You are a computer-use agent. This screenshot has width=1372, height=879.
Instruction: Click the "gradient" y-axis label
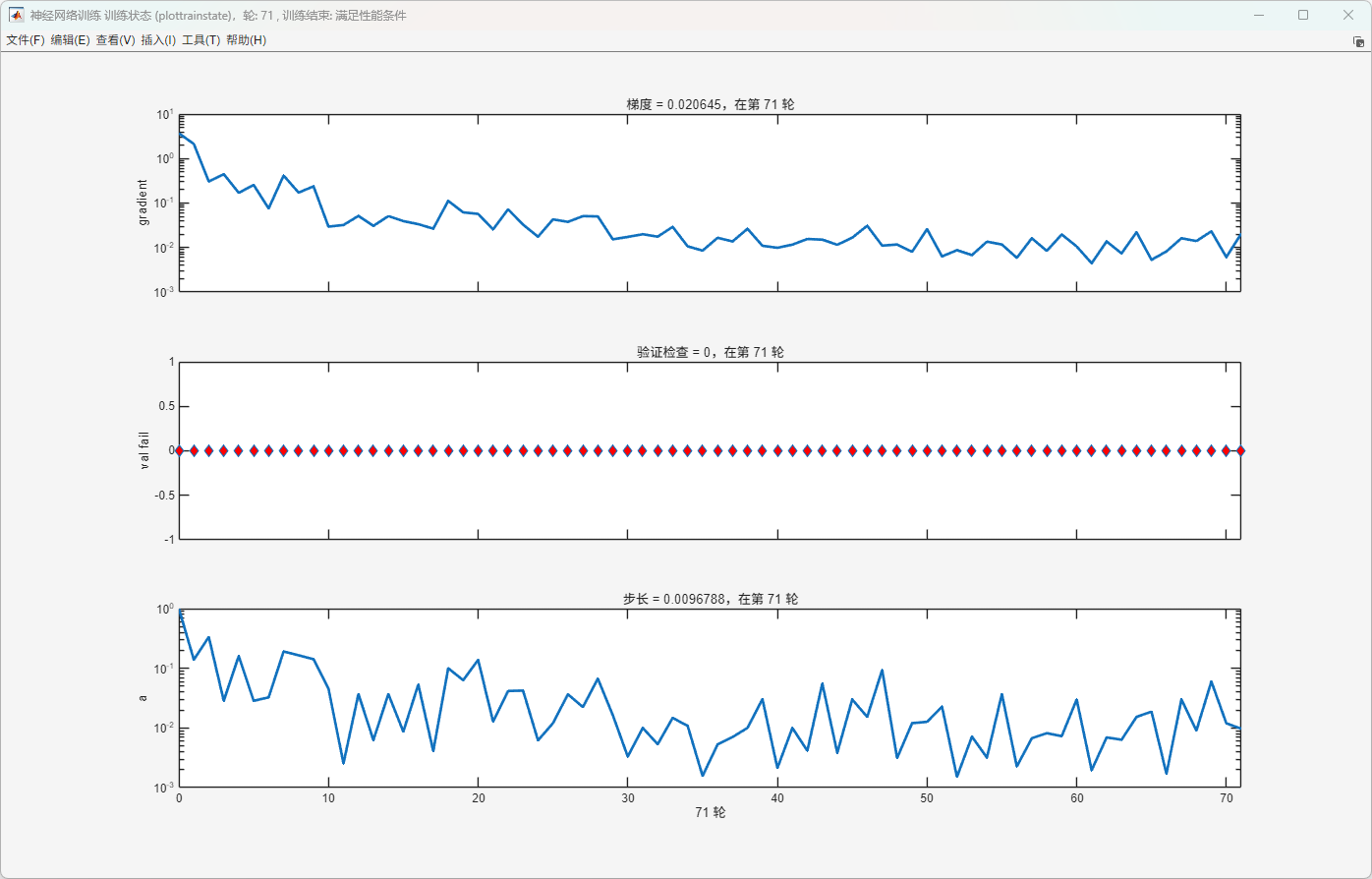pos(143,203)
